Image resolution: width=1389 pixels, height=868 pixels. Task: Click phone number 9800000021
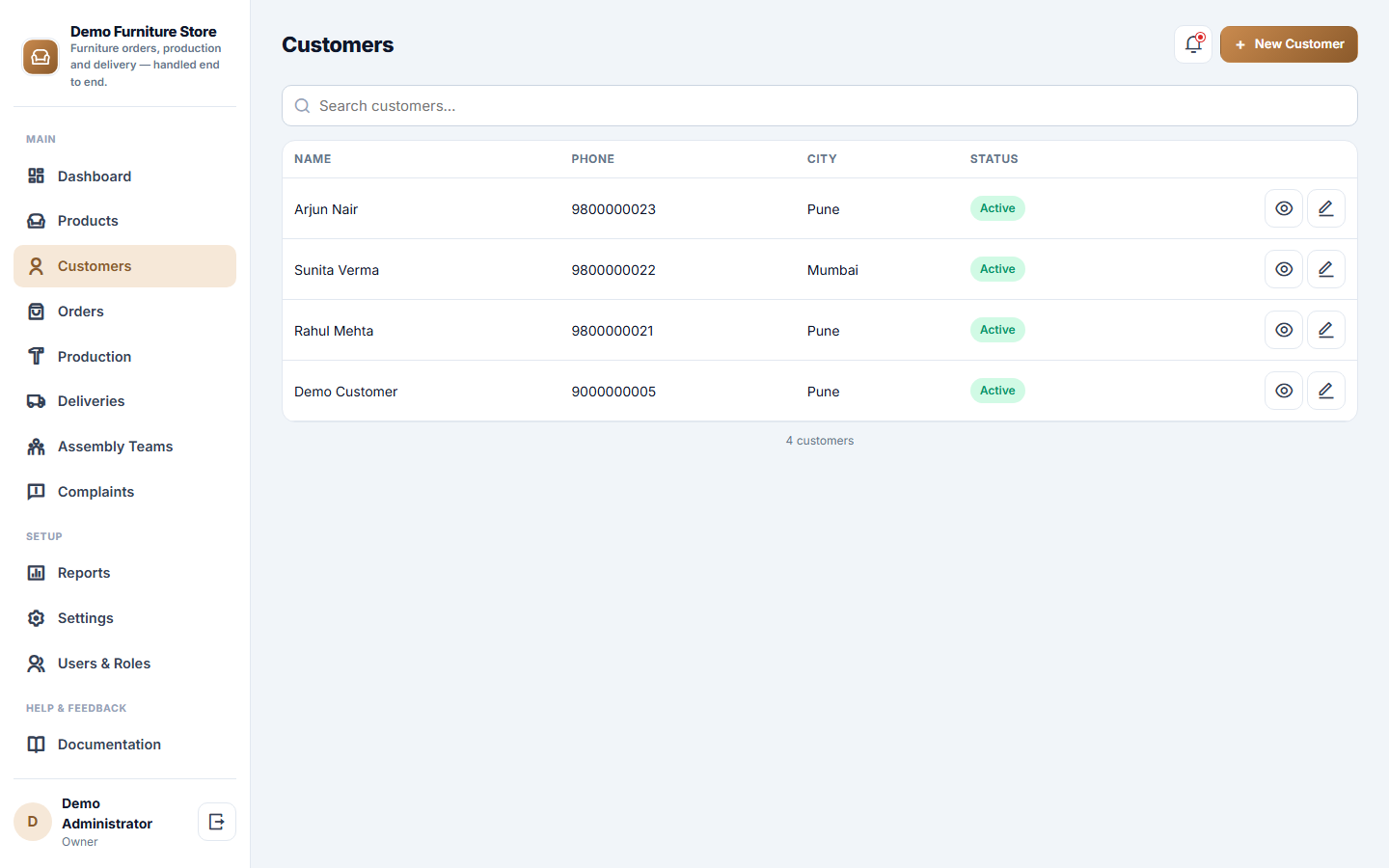pos(613,331)
